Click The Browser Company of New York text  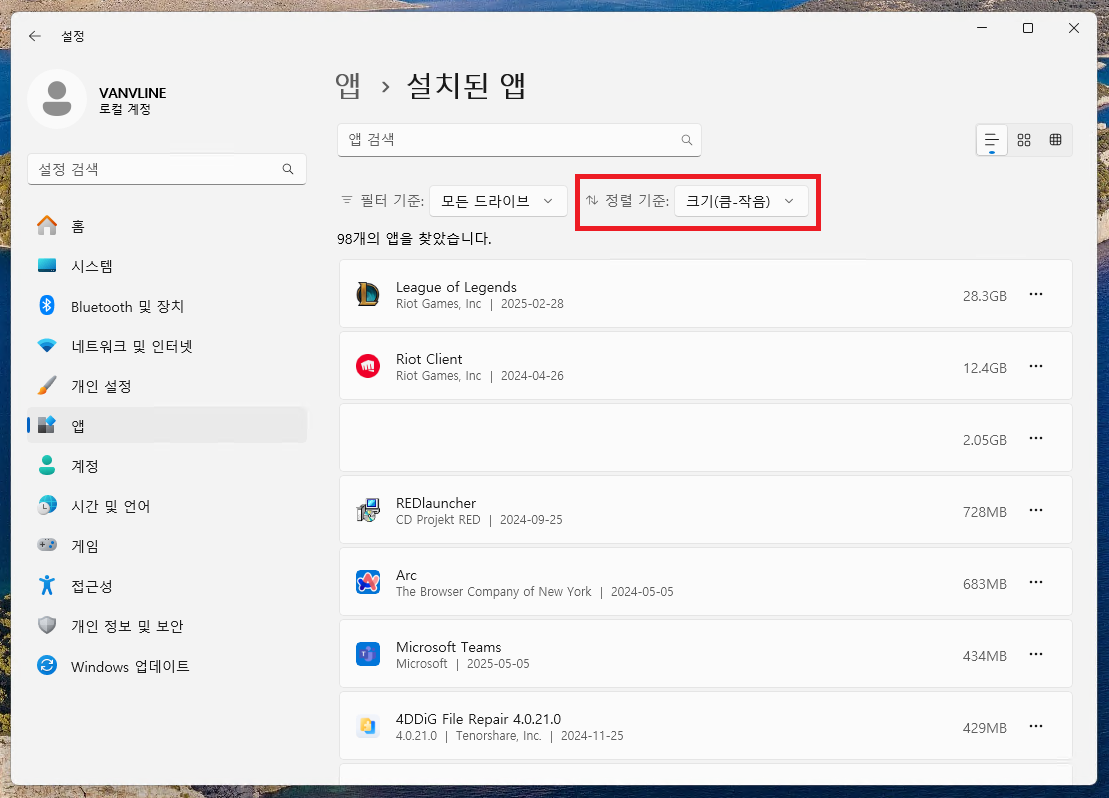494,592
